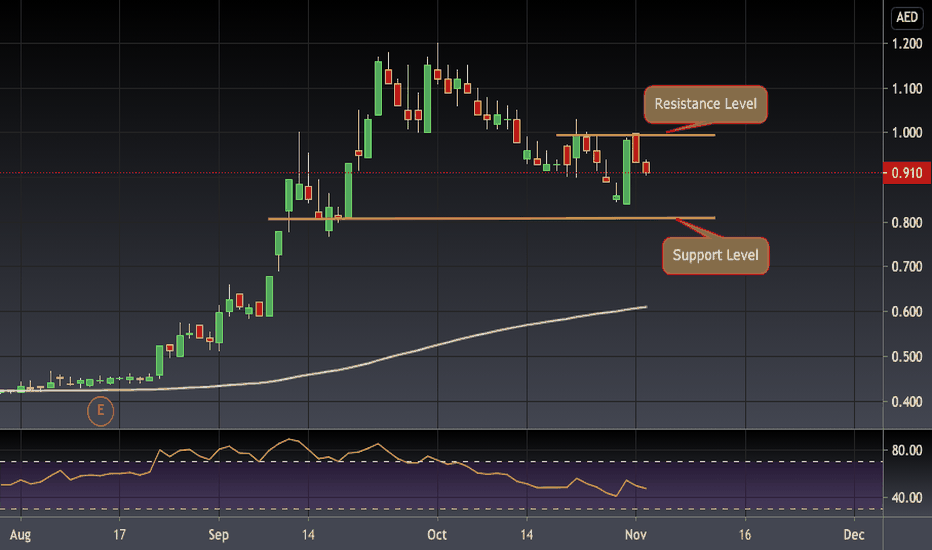Select the Support Level callout label
The width and height of the screenshot is (932, 550).
point(716,256)
